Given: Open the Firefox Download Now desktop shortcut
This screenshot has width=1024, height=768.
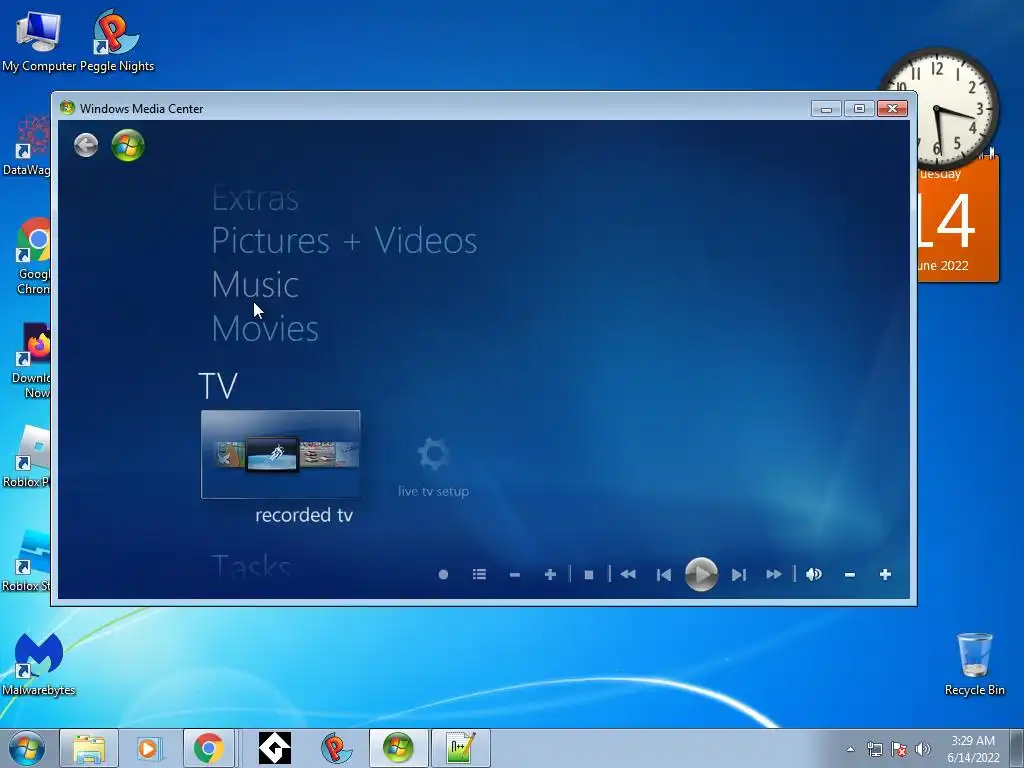Looking at the screenshot, I should pos(31,360).
